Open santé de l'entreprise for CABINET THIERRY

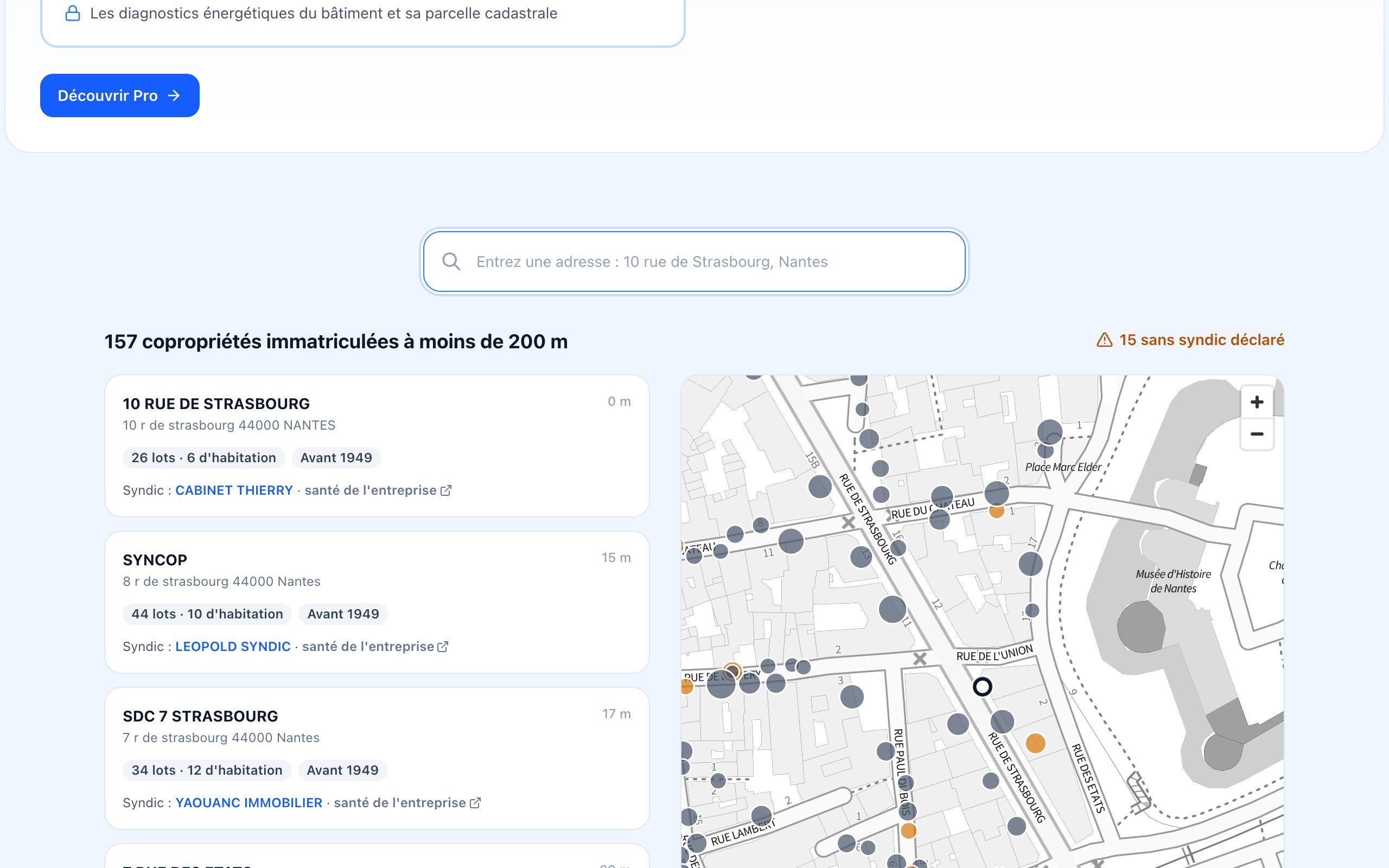click(378, 490)
